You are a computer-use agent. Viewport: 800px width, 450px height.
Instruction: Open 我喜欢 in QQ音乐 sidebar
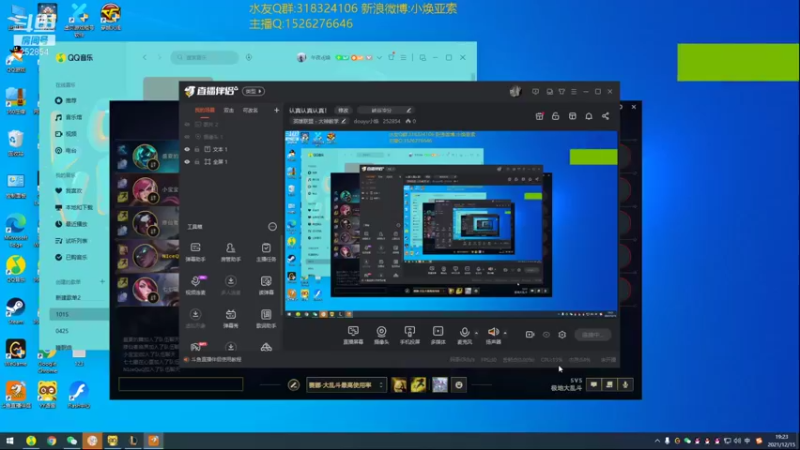69,191
